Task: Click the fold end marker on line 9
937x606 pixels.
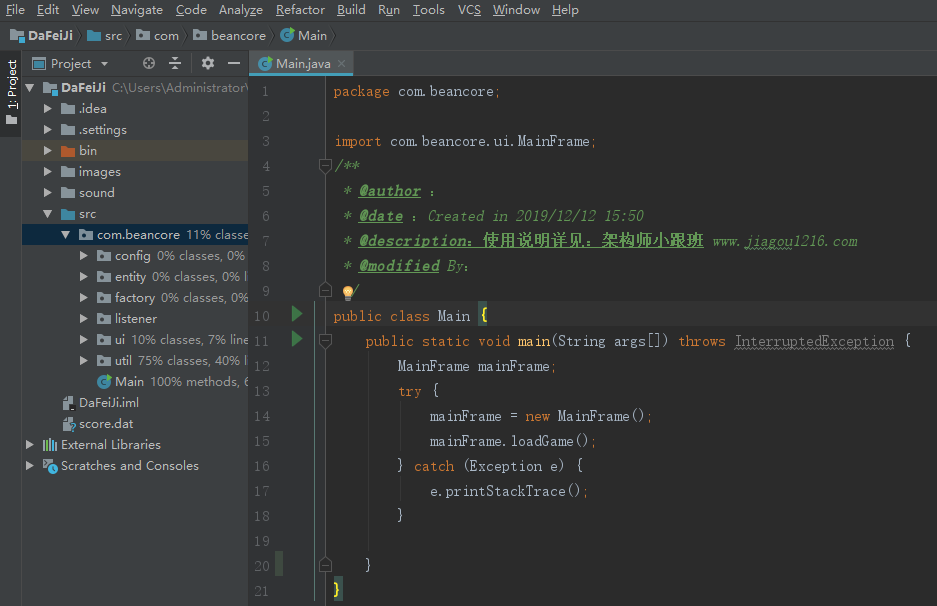Action: [x=325, y=290]
